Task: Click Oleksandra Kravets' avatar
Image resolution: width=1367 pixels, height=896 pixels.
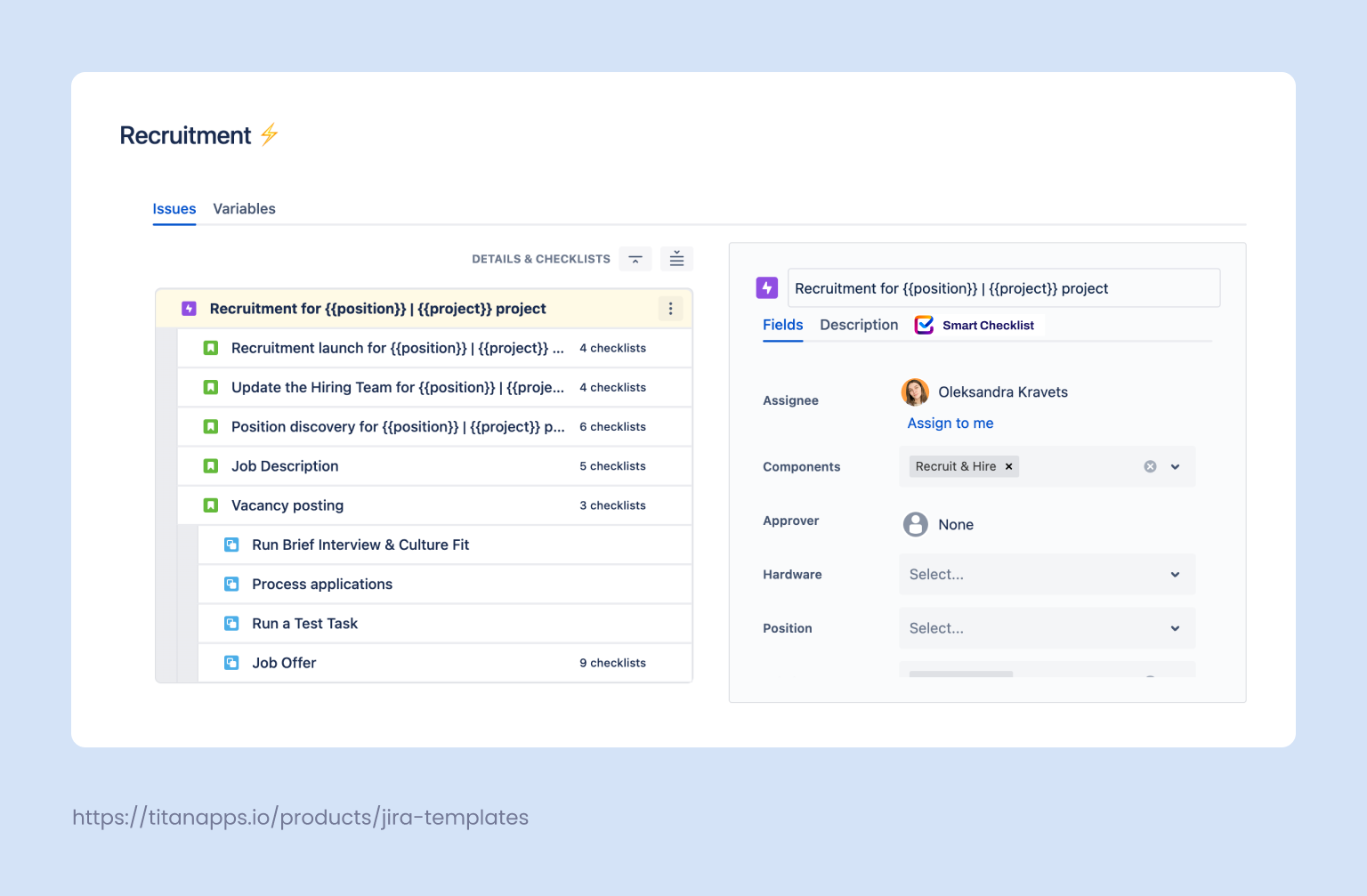Action: 915,391
